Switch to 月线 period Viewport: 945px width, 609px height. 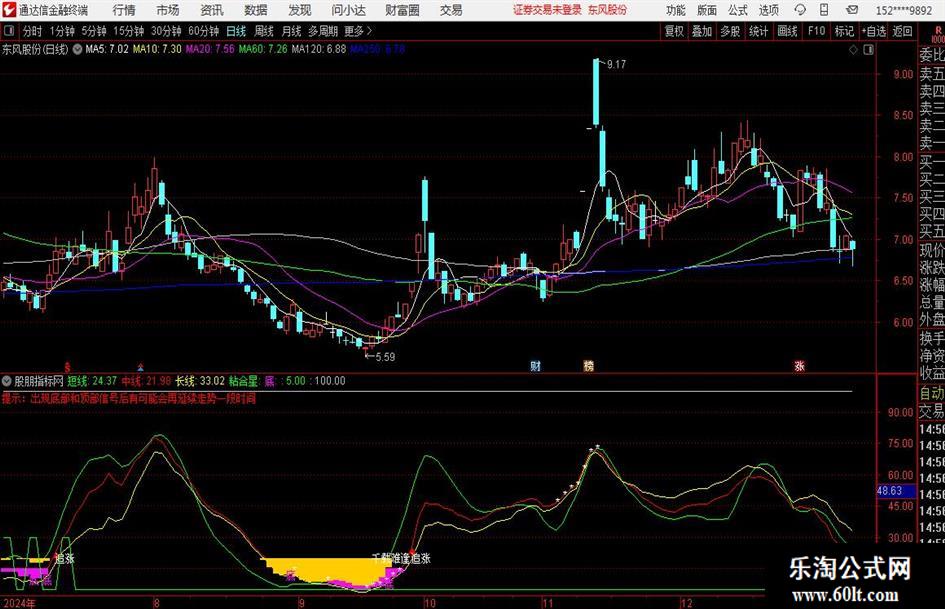point(292,31)
